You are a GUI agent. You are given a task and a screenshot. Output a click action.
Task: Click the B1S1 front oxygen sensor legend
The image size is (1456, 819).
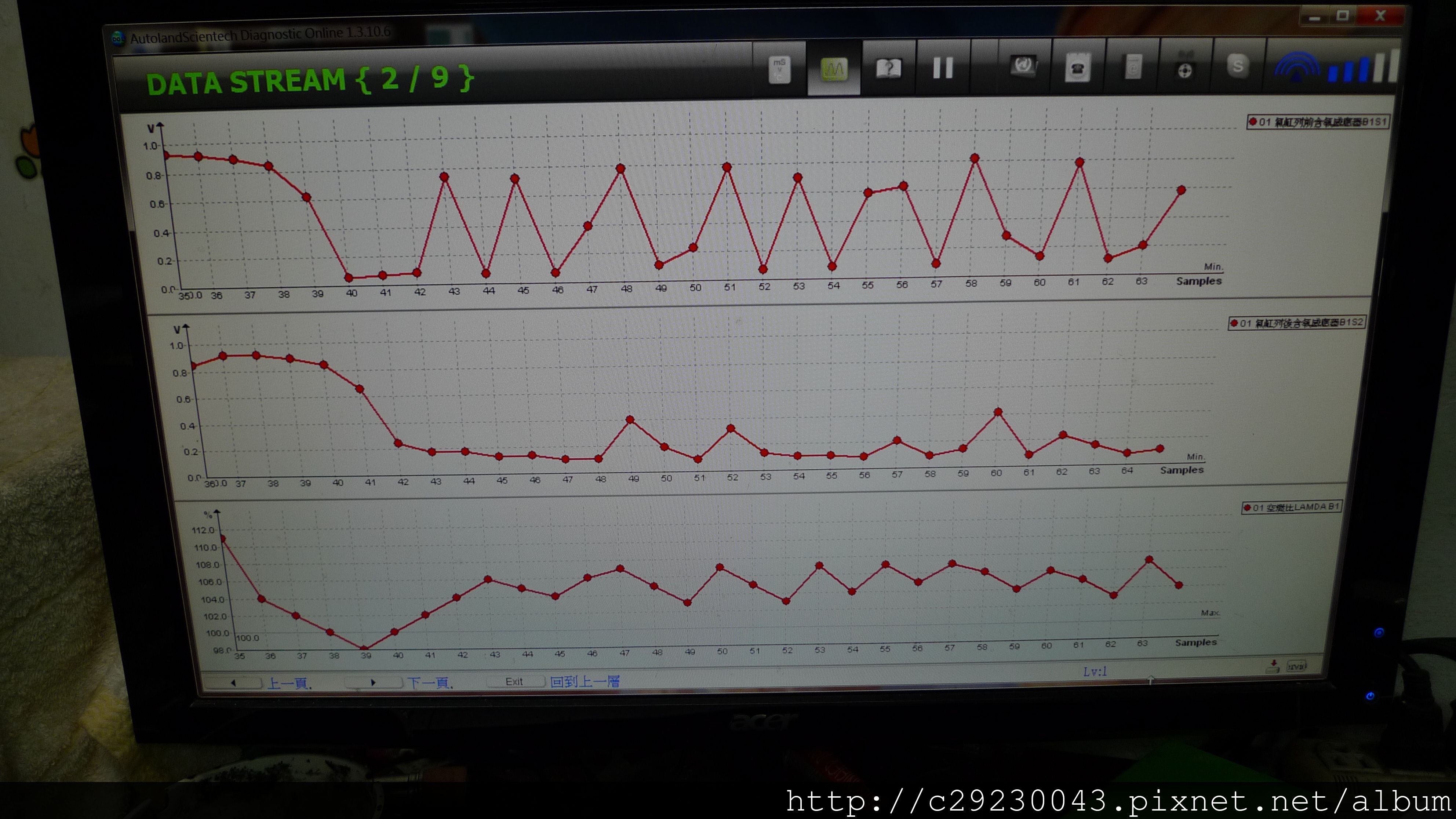pyautogui.click(x=1318, y=121)
